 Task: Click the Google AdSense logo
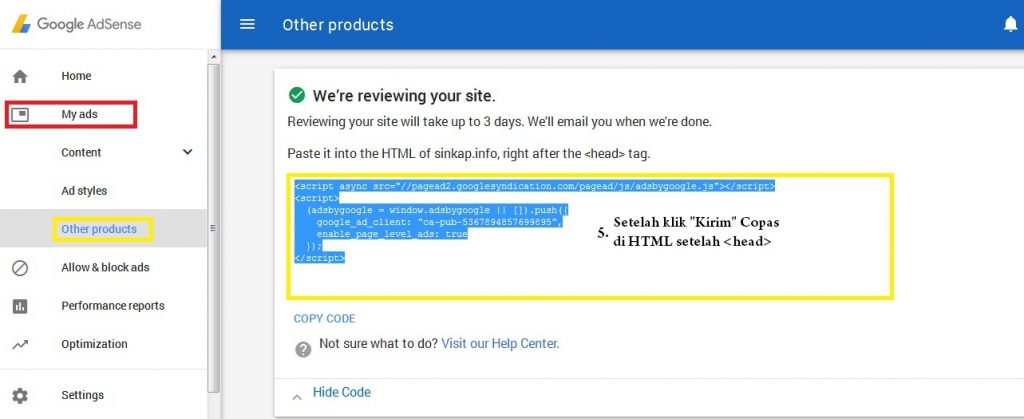76,24
